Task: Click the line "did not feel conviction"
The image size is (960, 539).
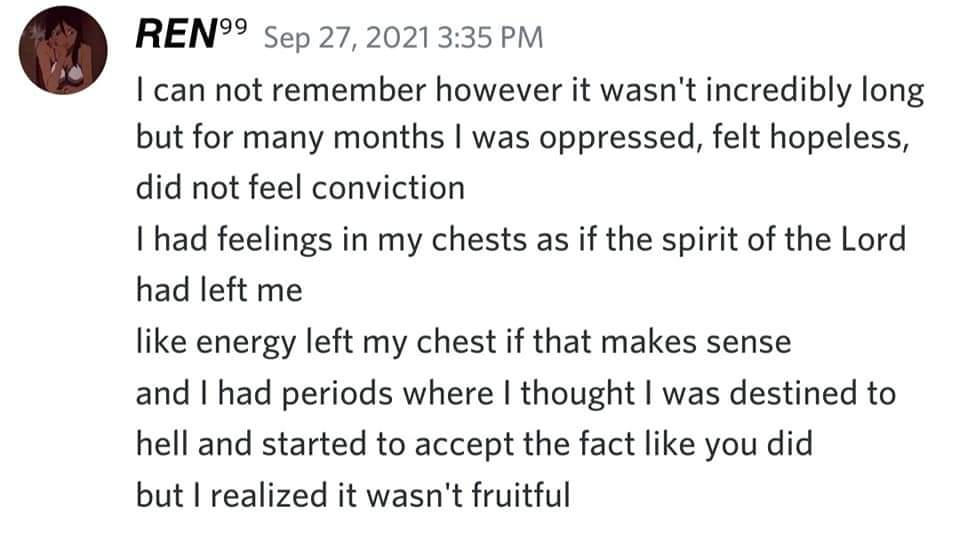Action: (x=300, y=188)
